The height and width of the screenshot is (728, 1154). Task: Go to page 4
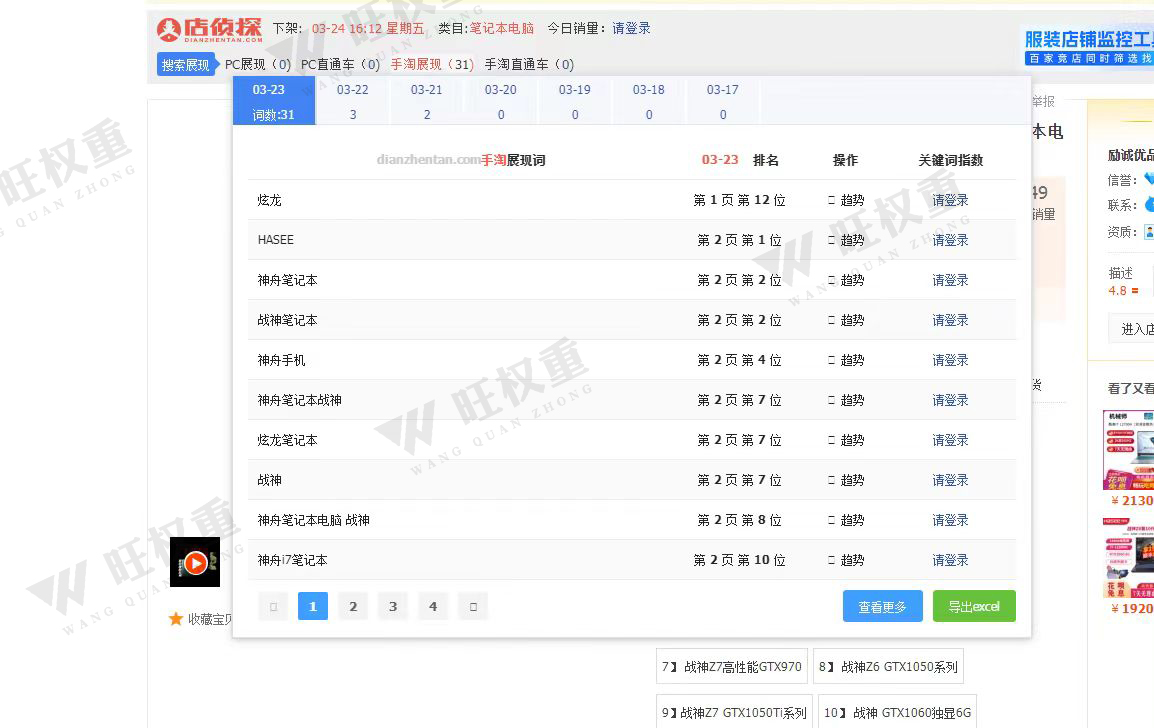pos(433,607)
